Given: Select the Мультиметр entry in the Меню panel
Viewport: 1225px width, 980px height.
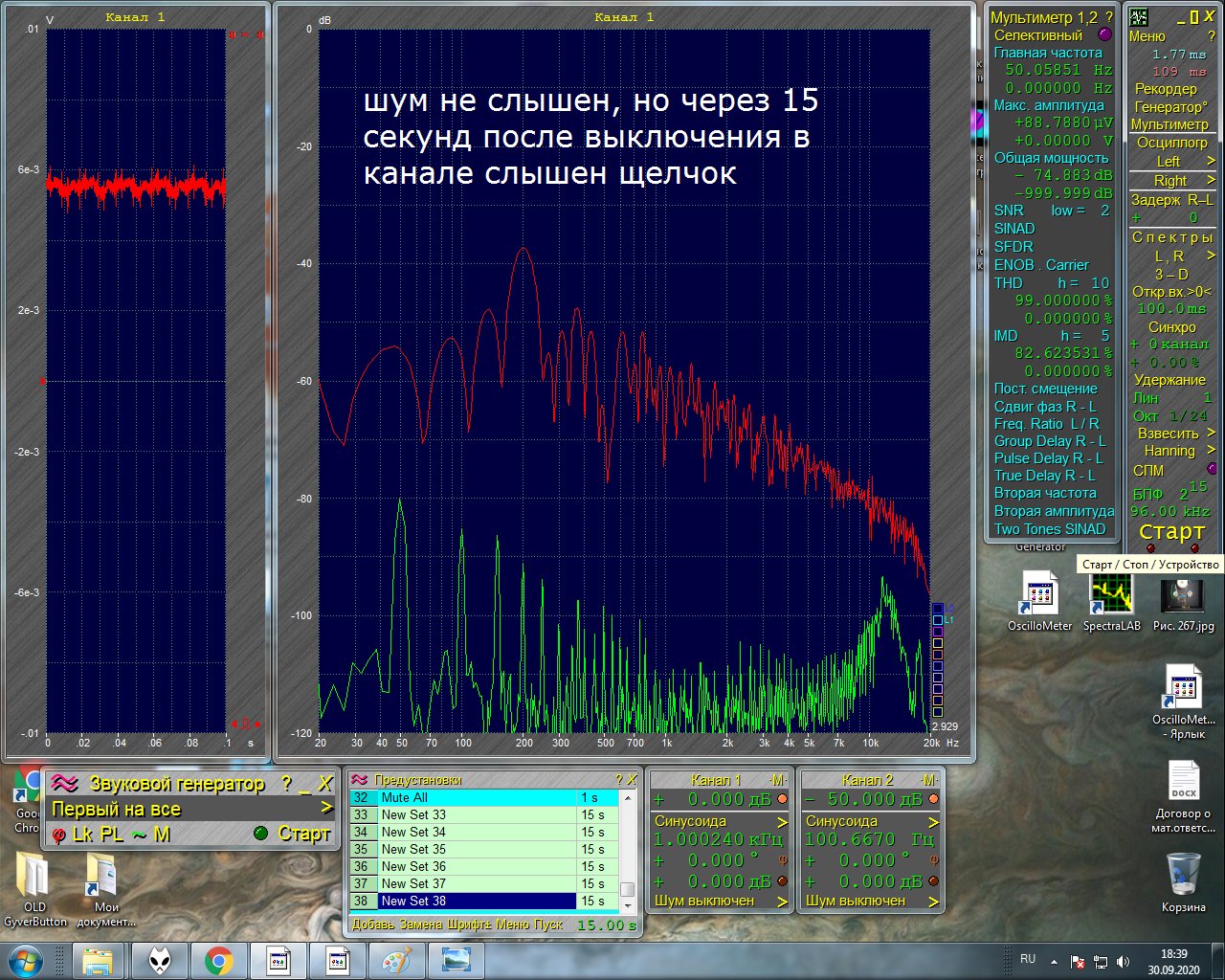Looking at the screenshot, I should tap(1169, 124).
